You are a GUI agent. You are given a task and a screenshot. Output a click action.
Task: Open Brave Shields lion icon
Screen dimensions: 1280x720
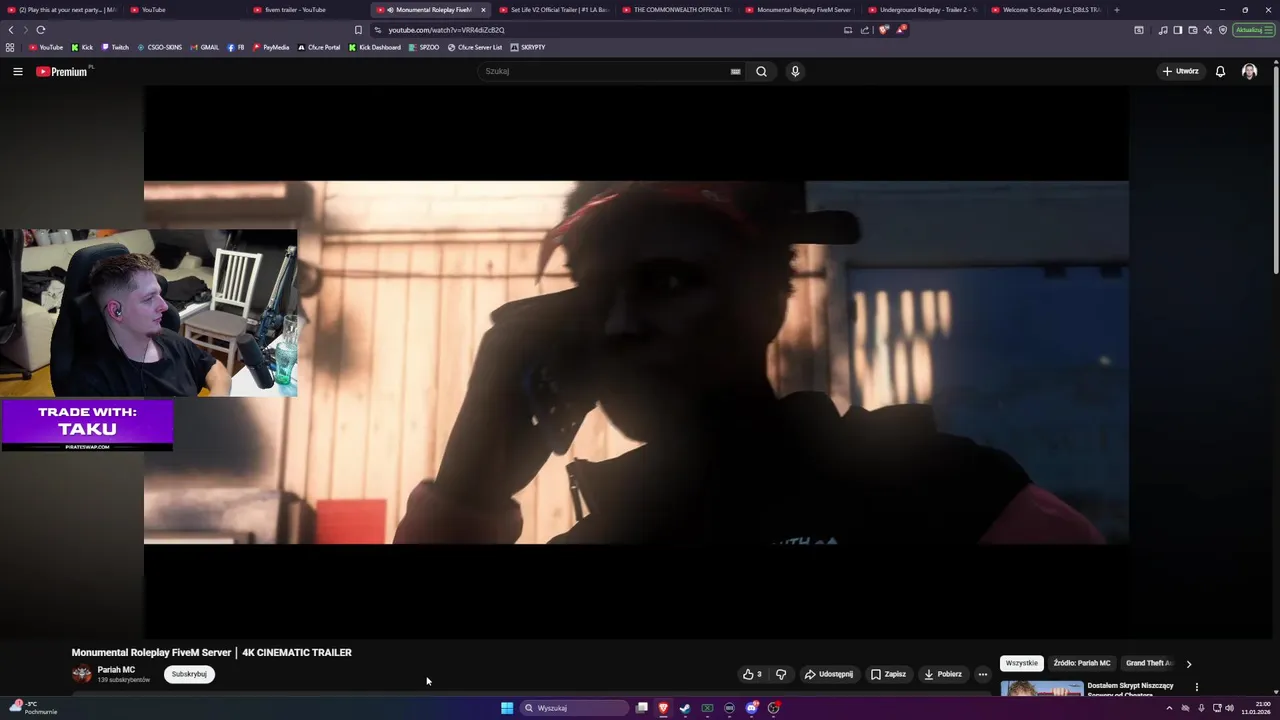point(883,30)
